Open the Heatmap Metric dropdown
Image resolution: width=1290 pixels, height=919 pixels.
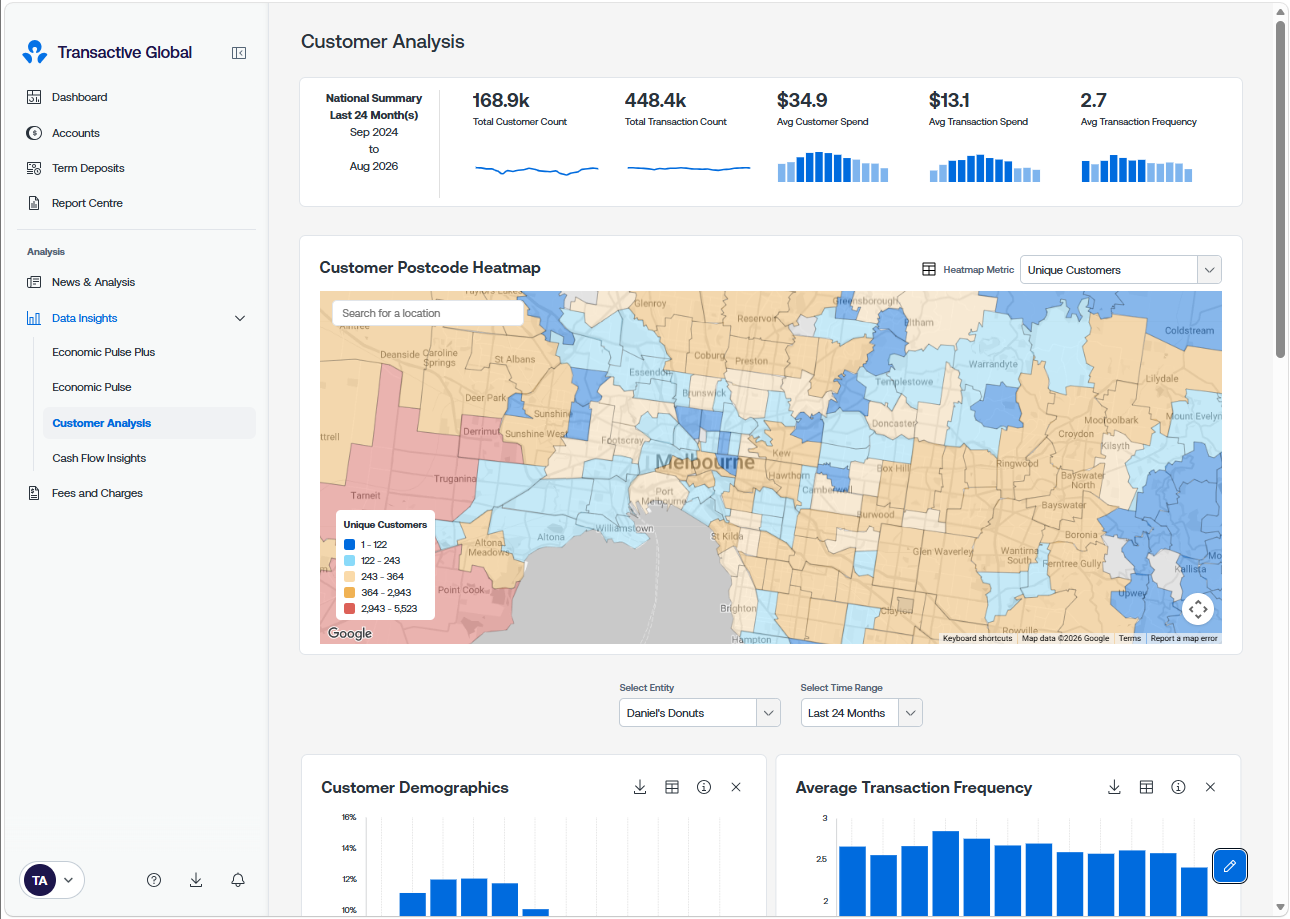pos(1121,270)
